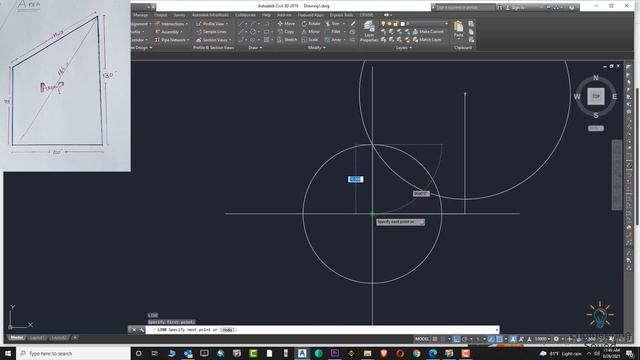
Task: Open the Express Tools ribbon tab
Action: pos(341,15)
